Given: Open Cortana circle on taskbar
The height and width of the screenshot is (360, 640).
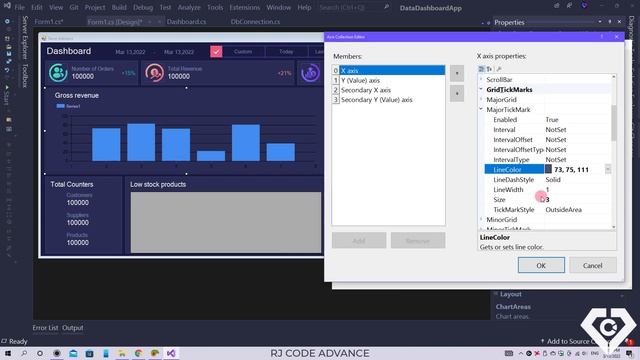Looking at the screenshot, I should coord(40,353).
